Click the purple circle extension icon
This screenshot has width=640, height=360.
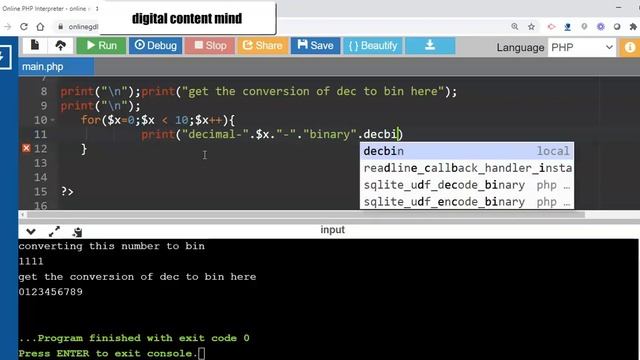tap(600, 27)
